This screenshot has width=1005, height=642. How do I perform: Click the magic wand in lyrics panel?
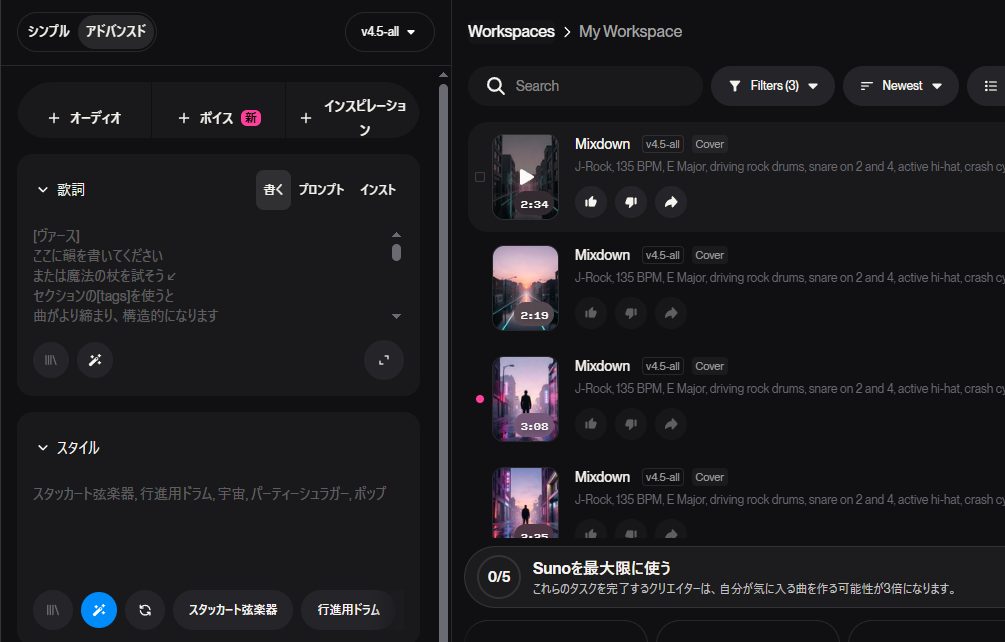click(95, 360)
